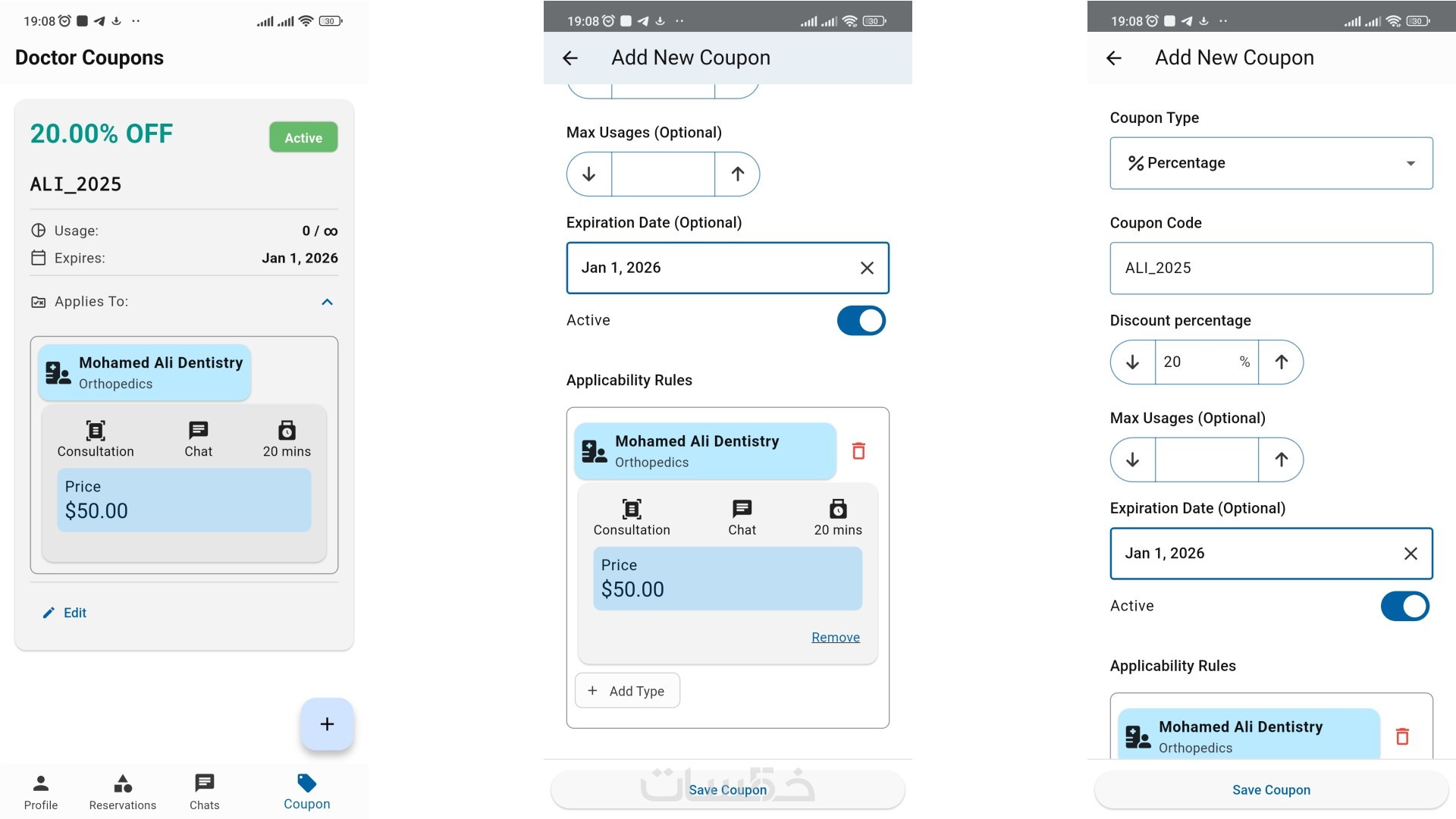1456x819 pixels.
Task: Decrease discount percentage with the down arrow
Action: point(1132,362)
